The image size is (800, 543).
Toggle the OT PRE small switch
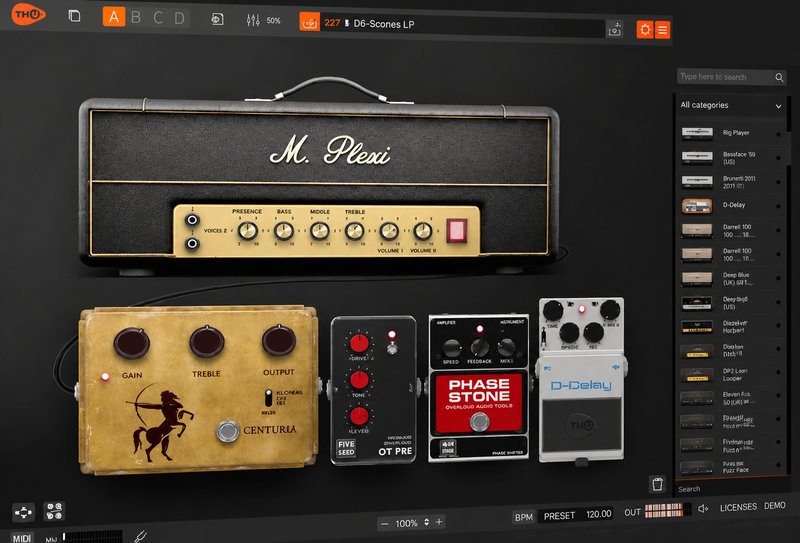392,349
